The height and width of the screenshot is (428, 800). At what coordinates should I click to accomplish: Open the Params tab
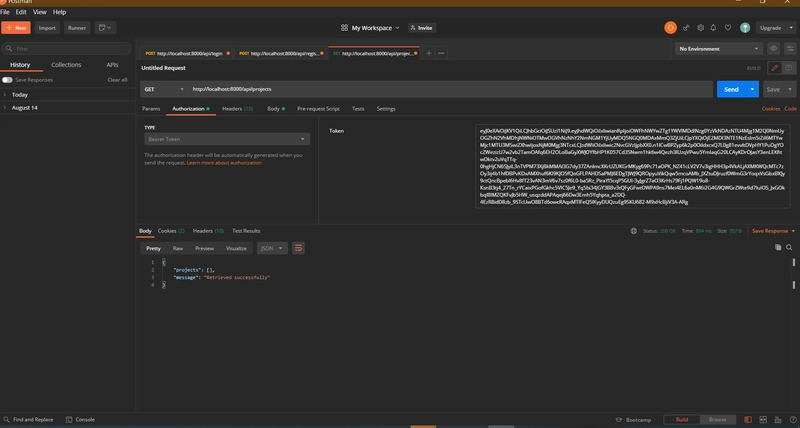tap(151, 109)
